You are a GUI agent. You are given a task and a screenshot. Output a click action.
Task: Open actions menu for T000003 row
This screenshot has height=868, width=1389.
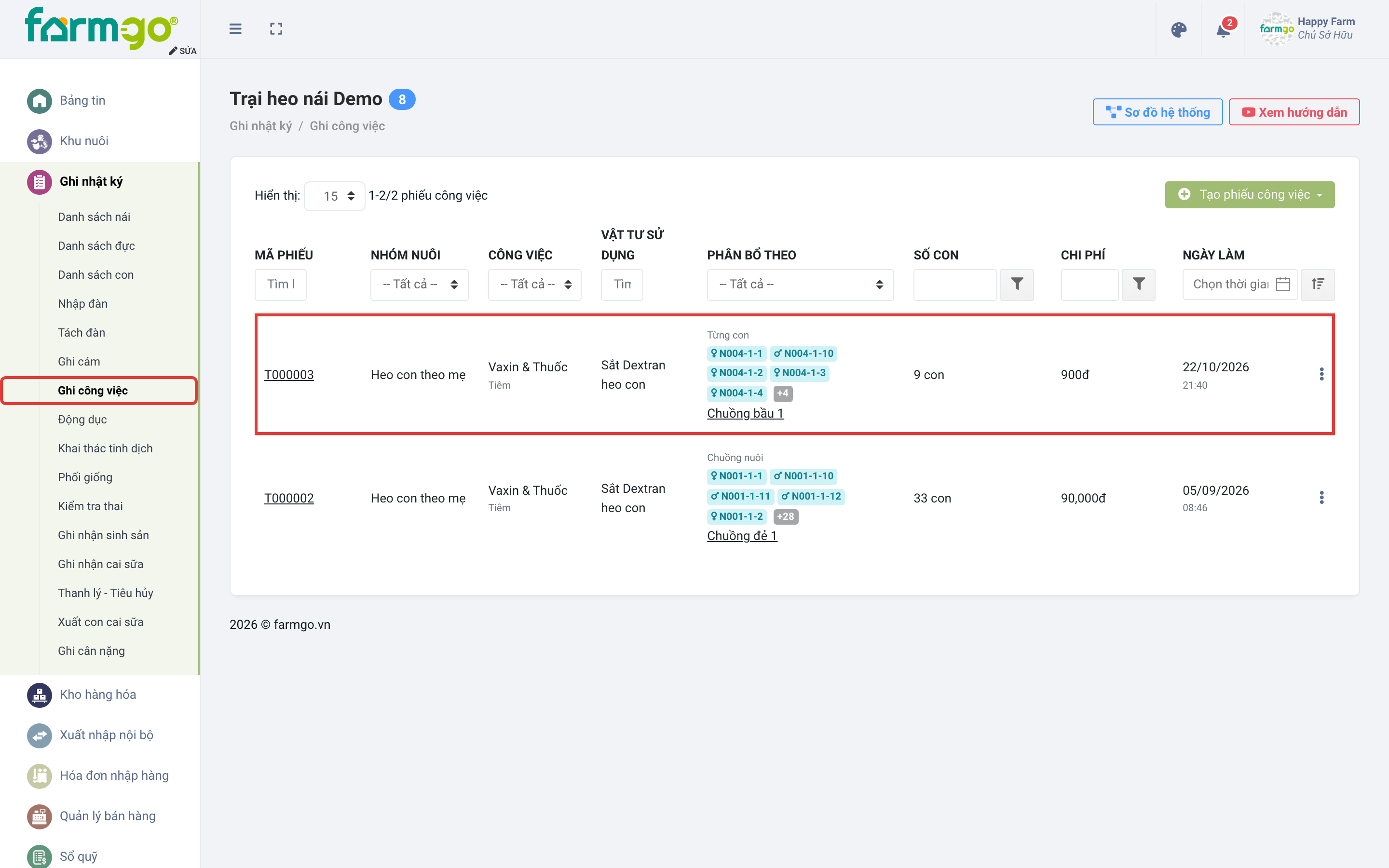(1321, 374)
